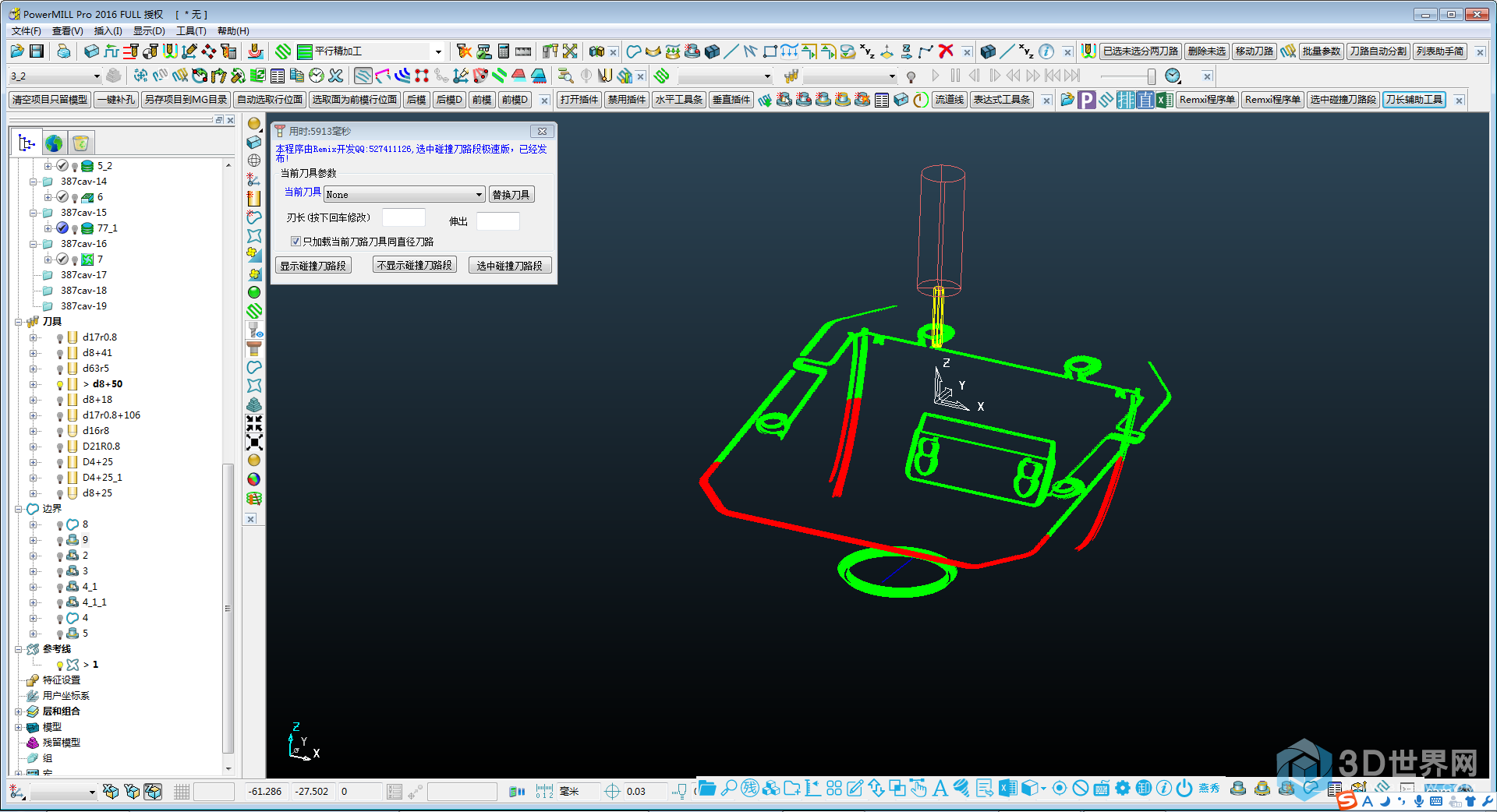Toggle checkbox 只加载当前刀路刀具同直径刀路
The image size is (1497, 812).
pos(296,242)
